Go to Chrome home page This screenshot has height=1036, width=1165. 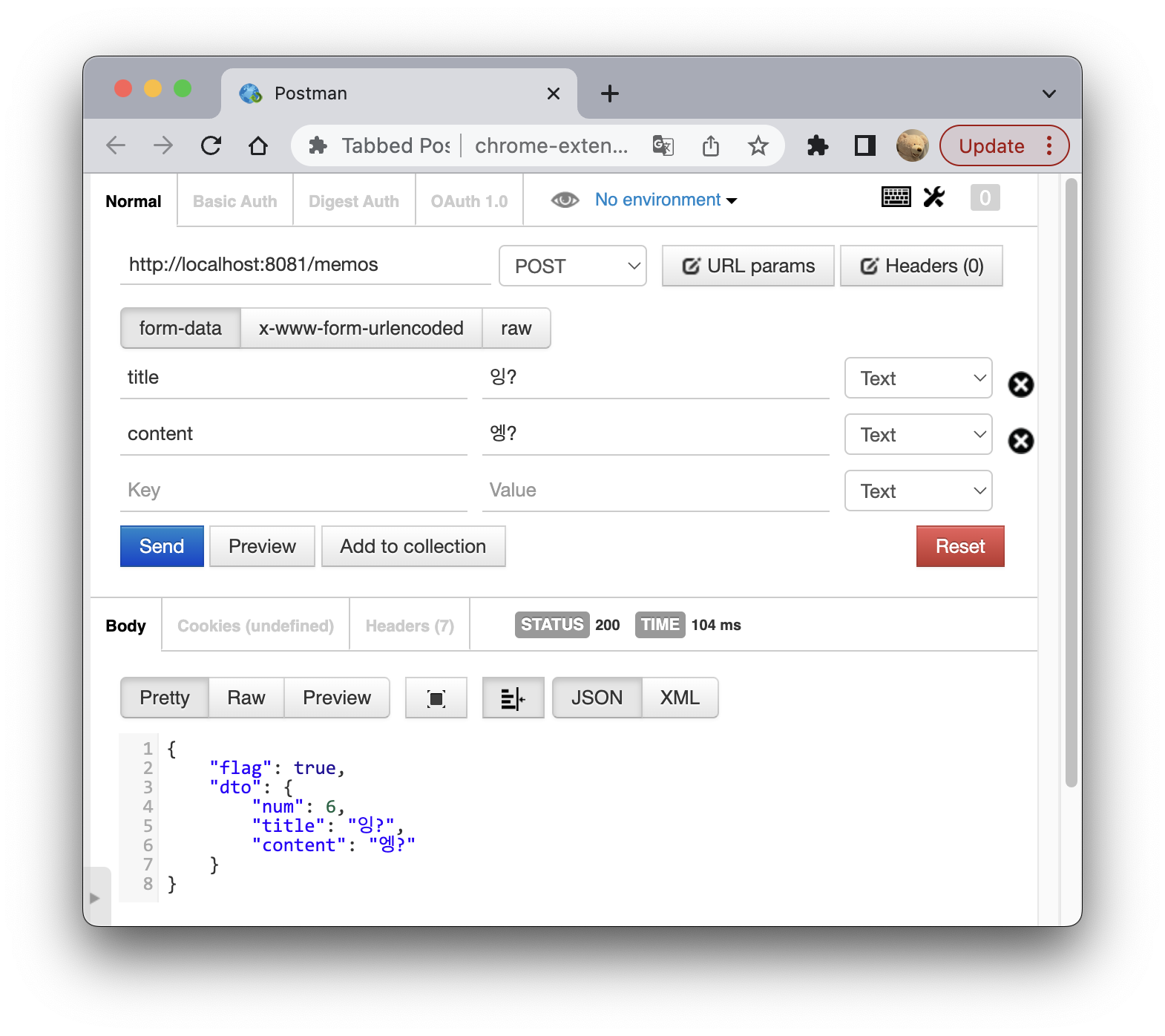pos(258,145)
